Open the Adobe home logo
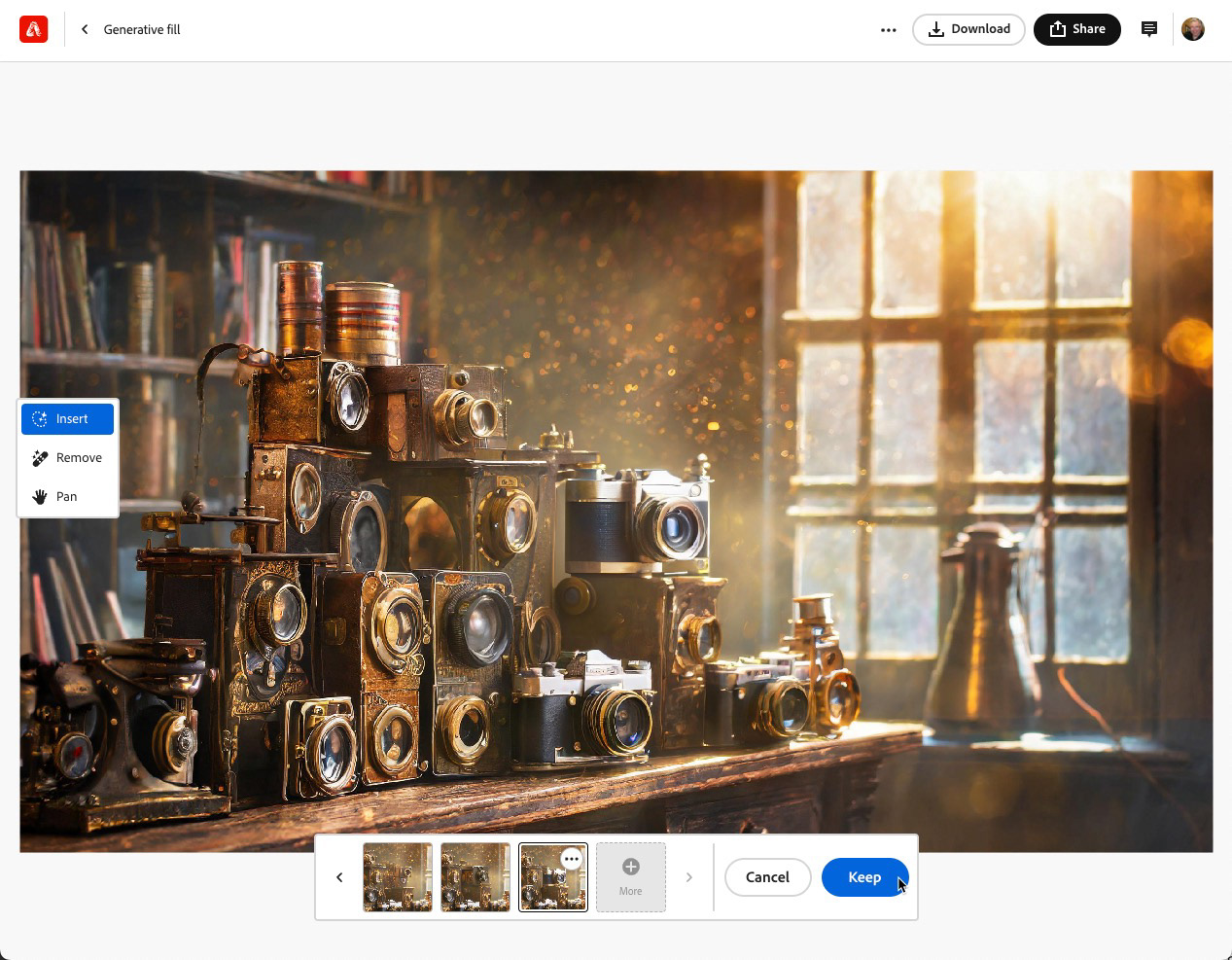The height and width of the screenshot is (960, 1232). point(34,29)
